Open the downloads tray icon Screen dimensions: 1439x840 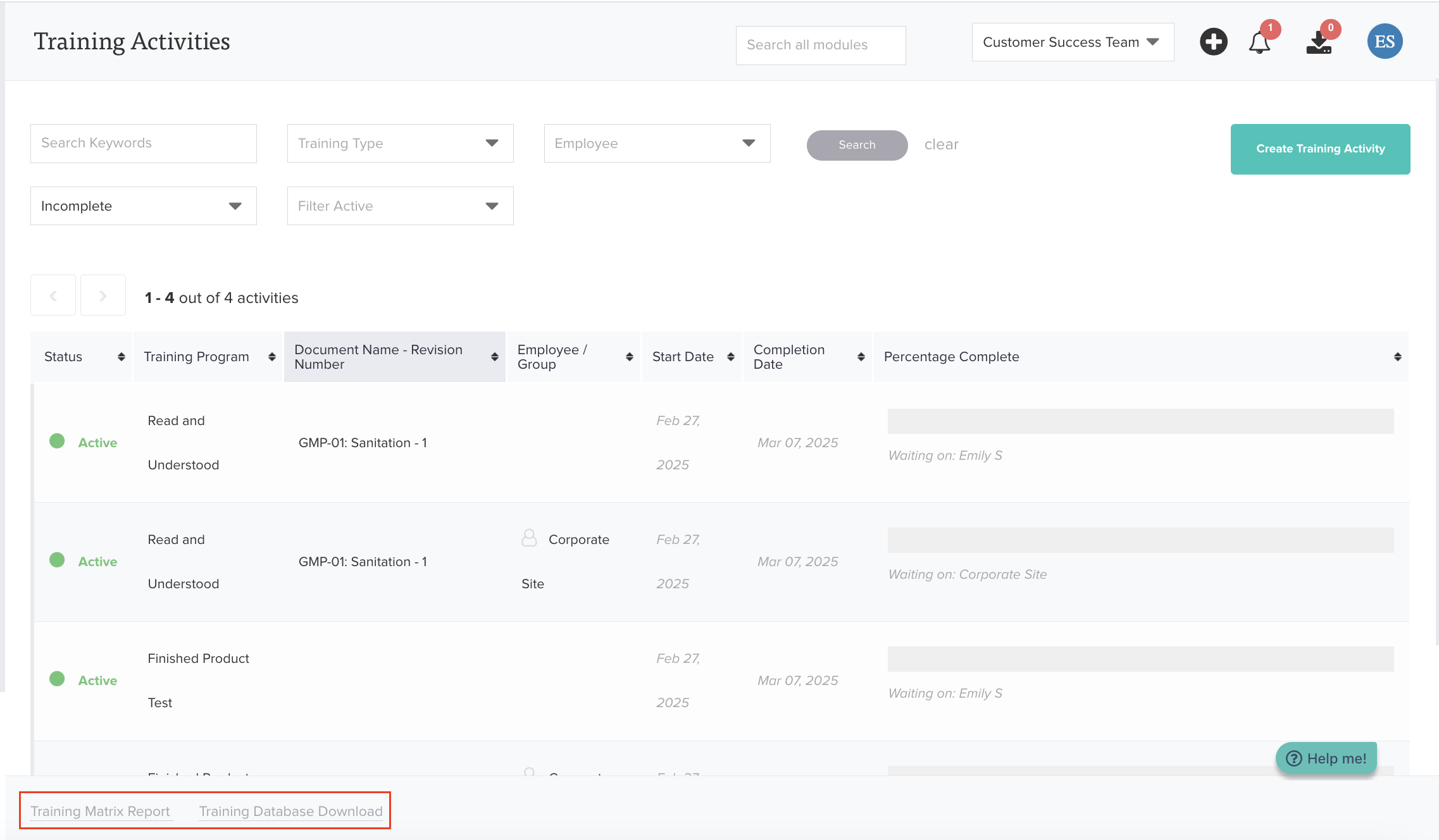1319,43
